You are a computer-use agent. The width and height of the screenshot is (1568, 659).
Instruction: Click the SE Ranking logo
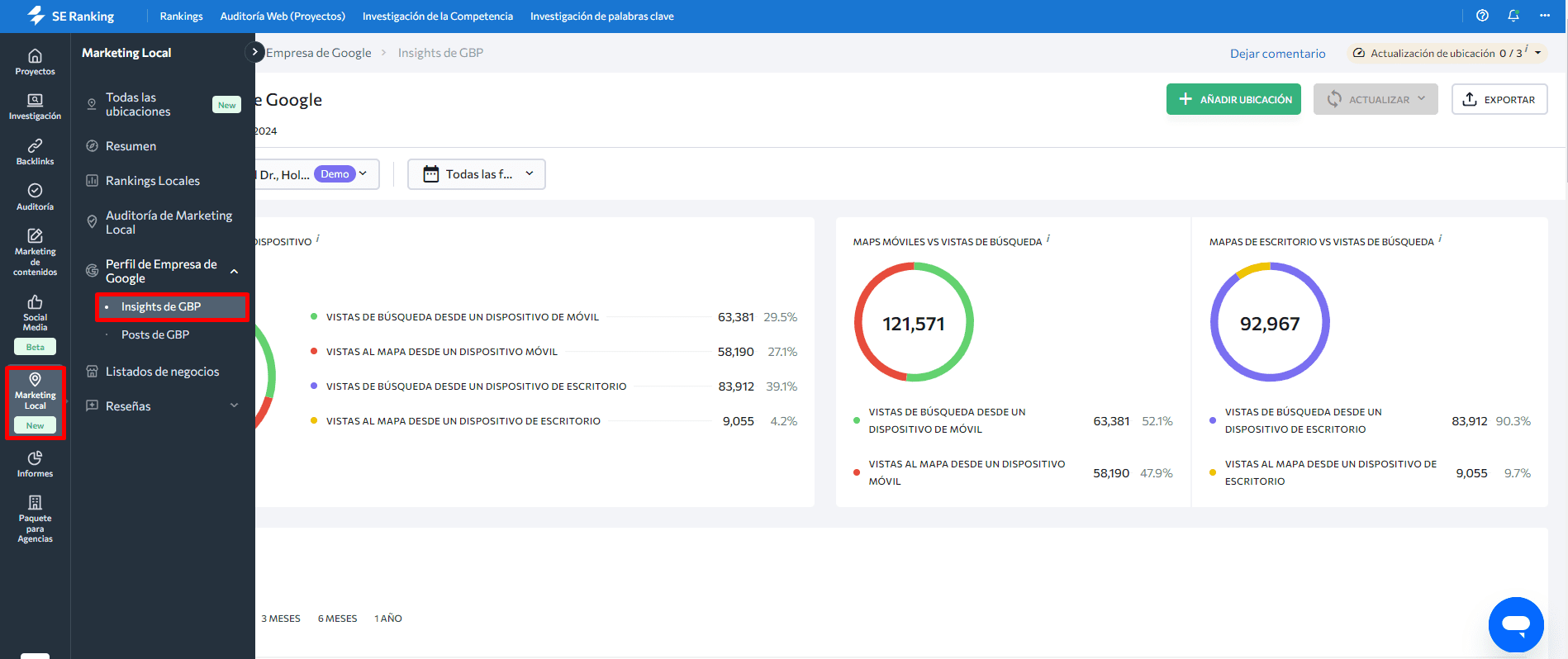(70, 16)
